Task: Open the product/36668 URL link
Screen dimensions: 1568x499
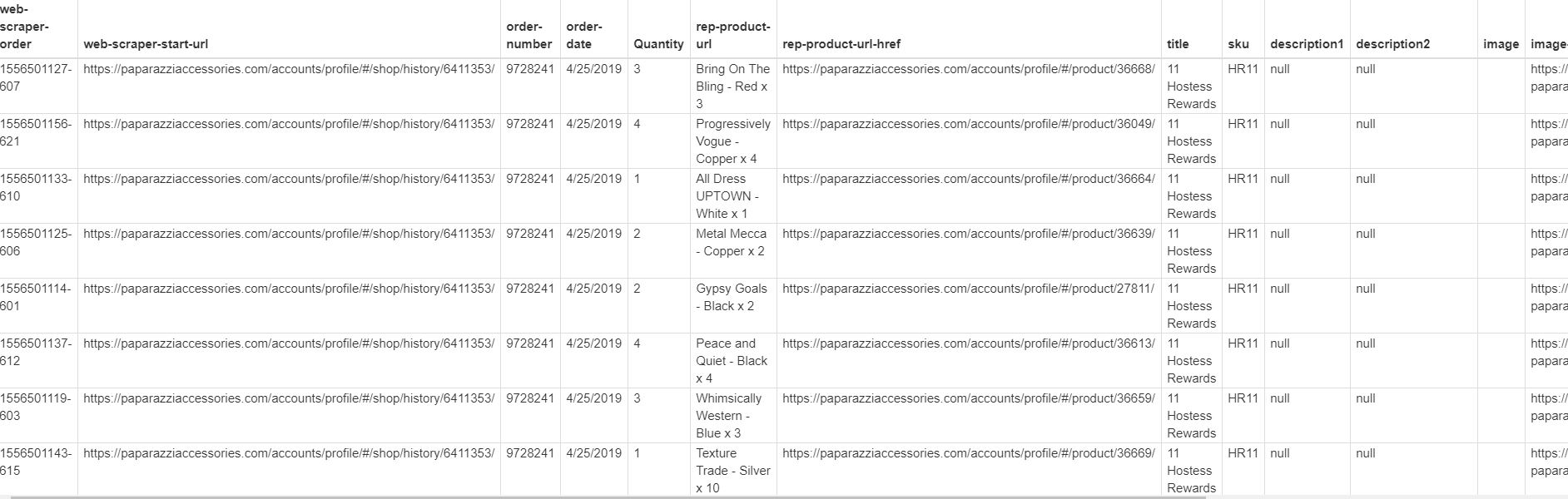Action: [968, 69]
